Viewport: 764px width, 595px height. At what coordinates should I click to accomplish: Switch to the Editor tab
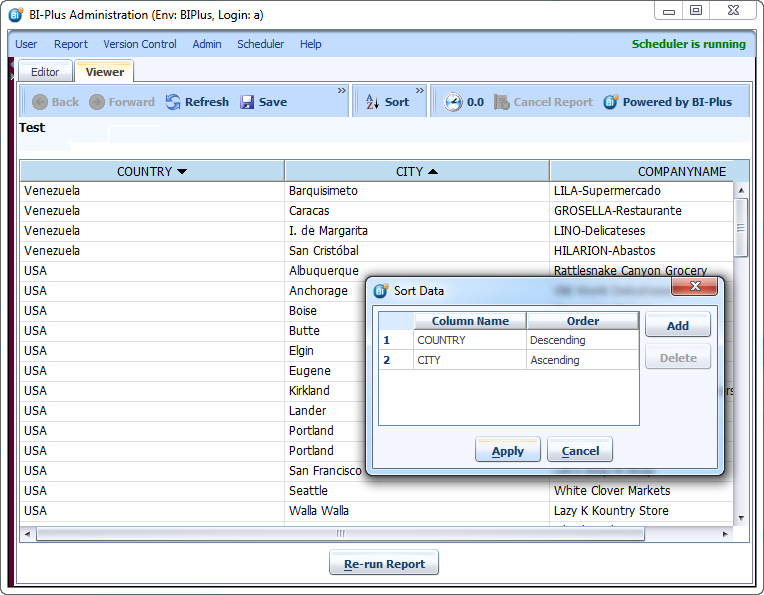(45, 72)
